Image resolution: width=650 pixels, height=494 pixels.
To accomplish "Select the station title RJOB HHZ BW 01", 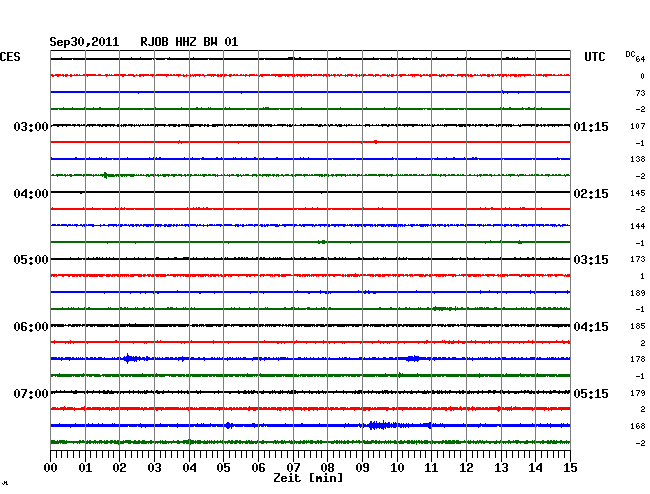I will 189,42.
